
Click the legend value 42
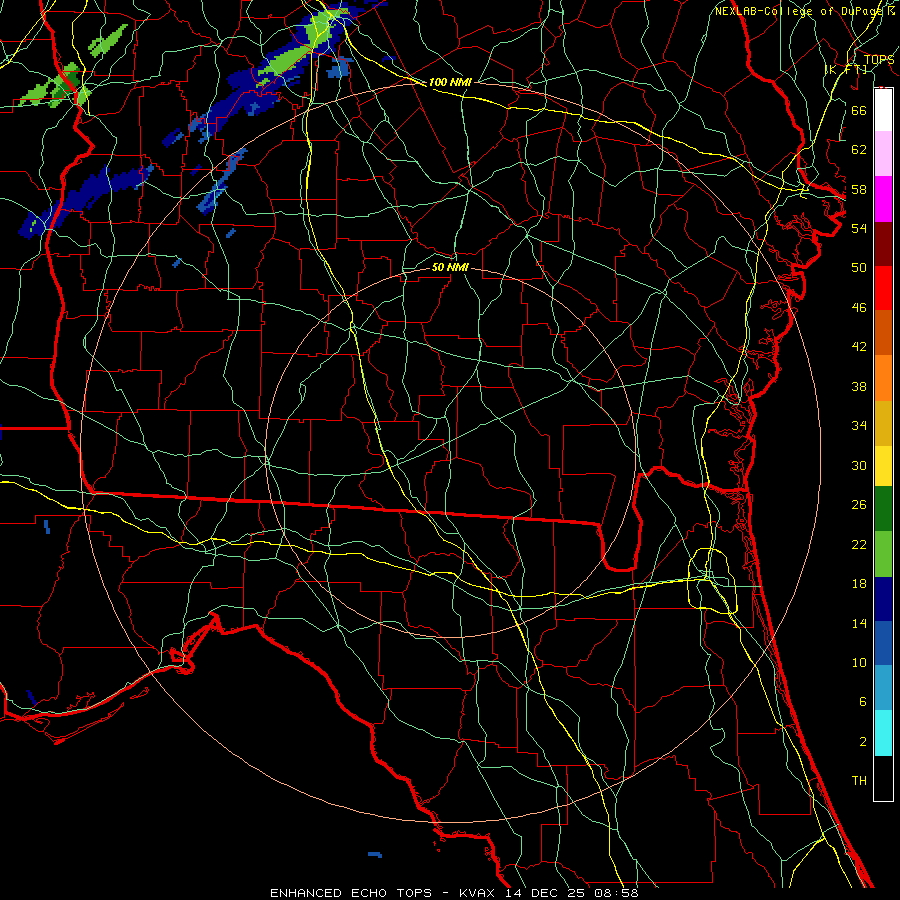click(859, 346)
